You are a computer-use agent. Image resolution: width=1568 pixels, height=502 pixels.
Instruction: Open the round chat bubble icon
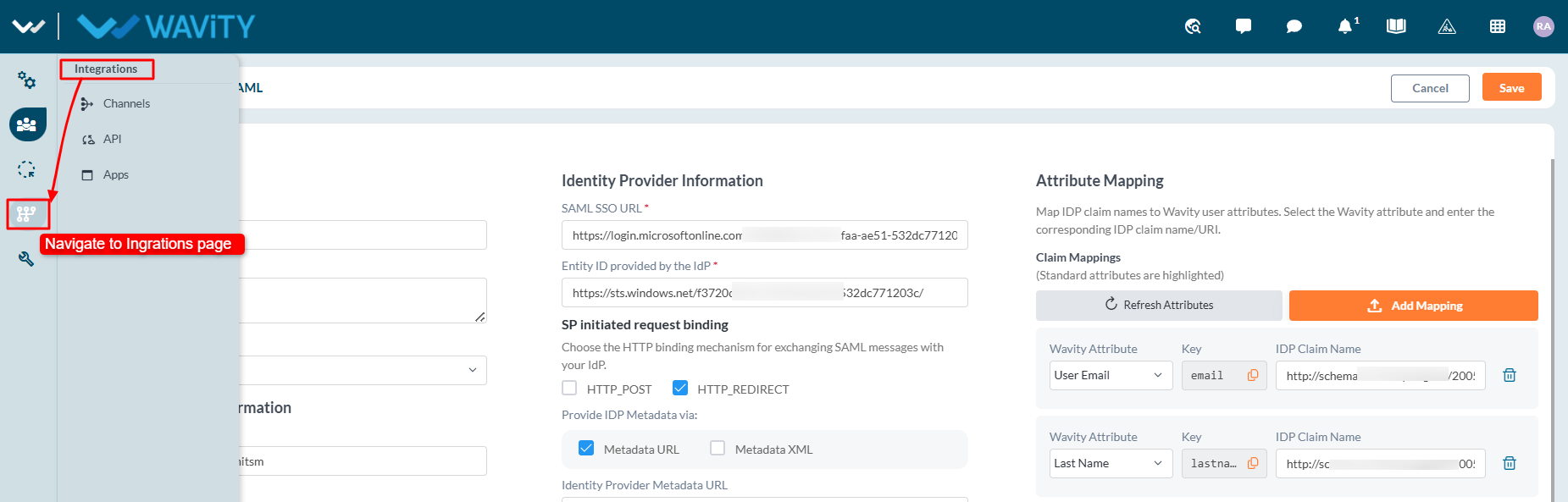click(x=1294, y=26)
